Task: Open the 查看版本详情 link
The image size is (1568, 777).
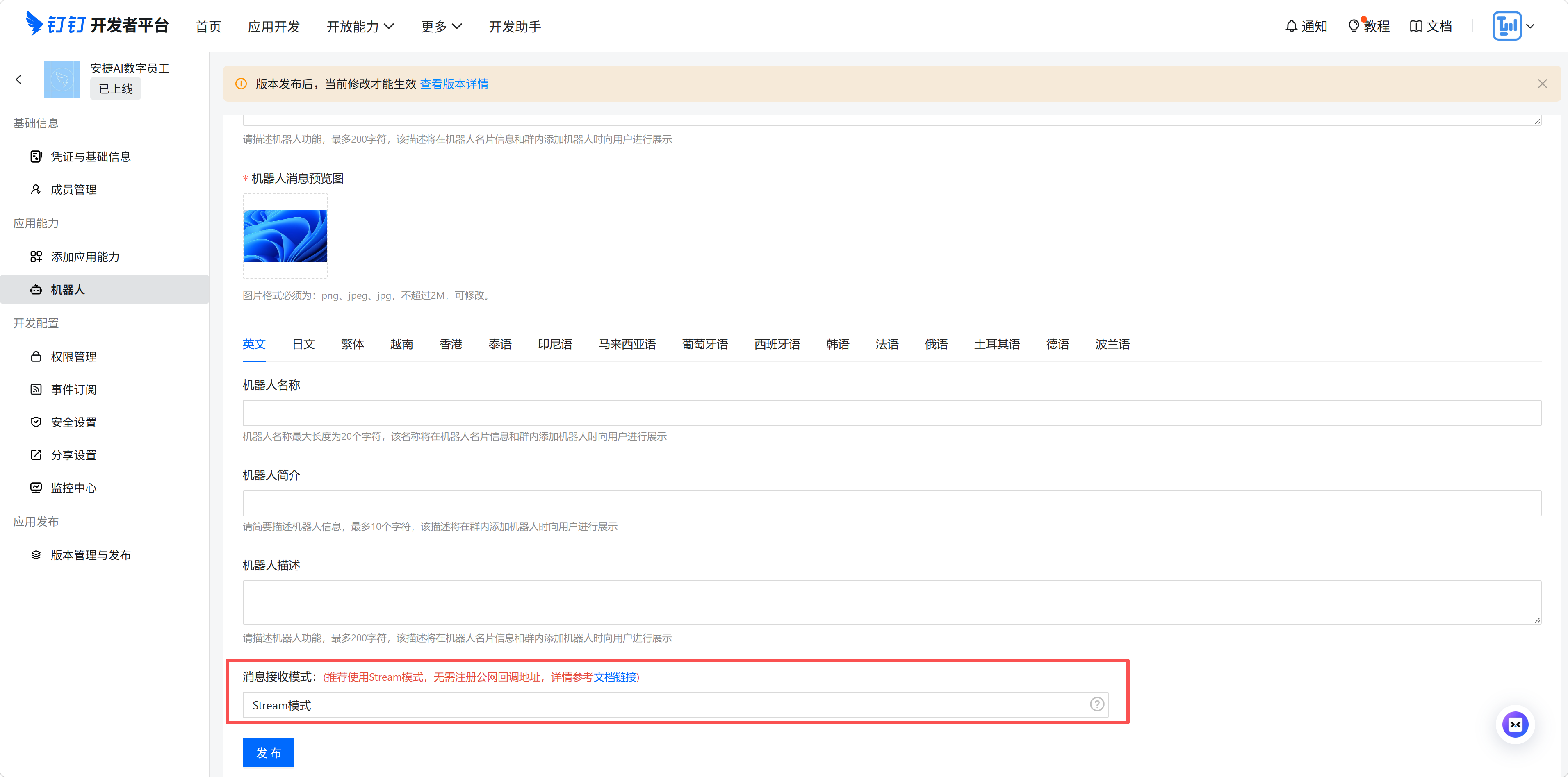Action: (x=454, y=84)
